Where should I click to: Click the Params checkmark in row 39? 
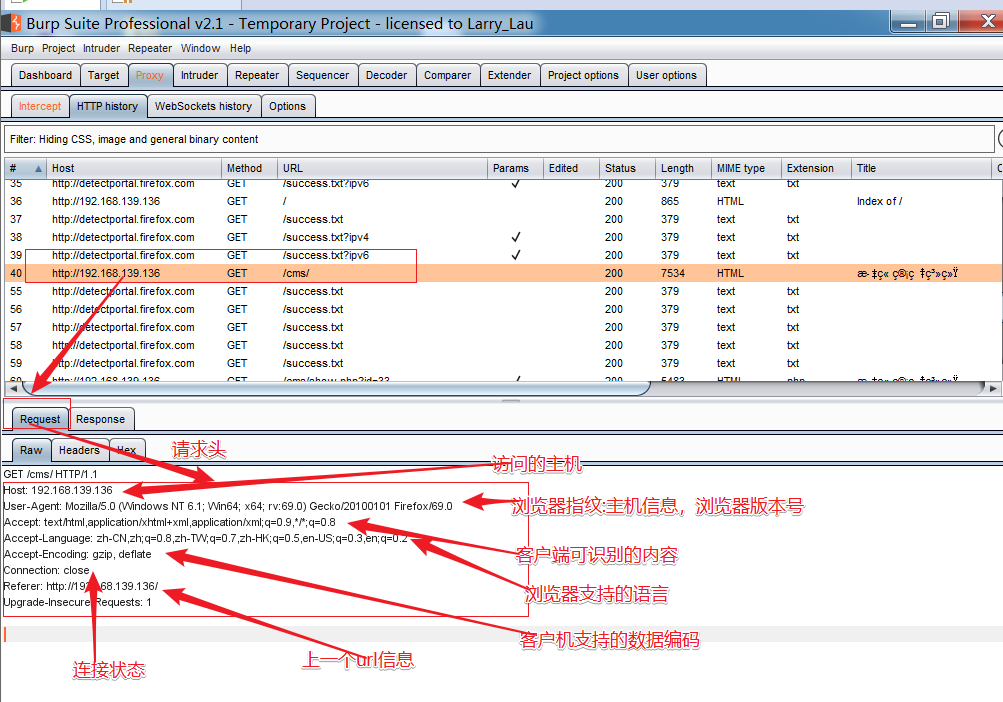[x=516, y=255]
